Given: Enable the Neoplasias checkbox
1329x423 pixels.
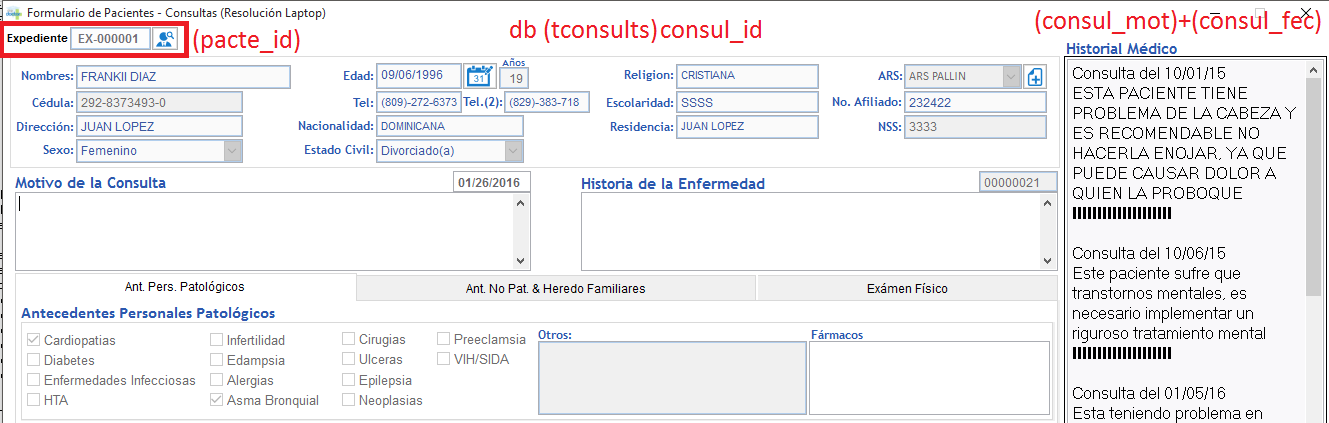Looking at the screenshot, I should [x=349, y=400].
